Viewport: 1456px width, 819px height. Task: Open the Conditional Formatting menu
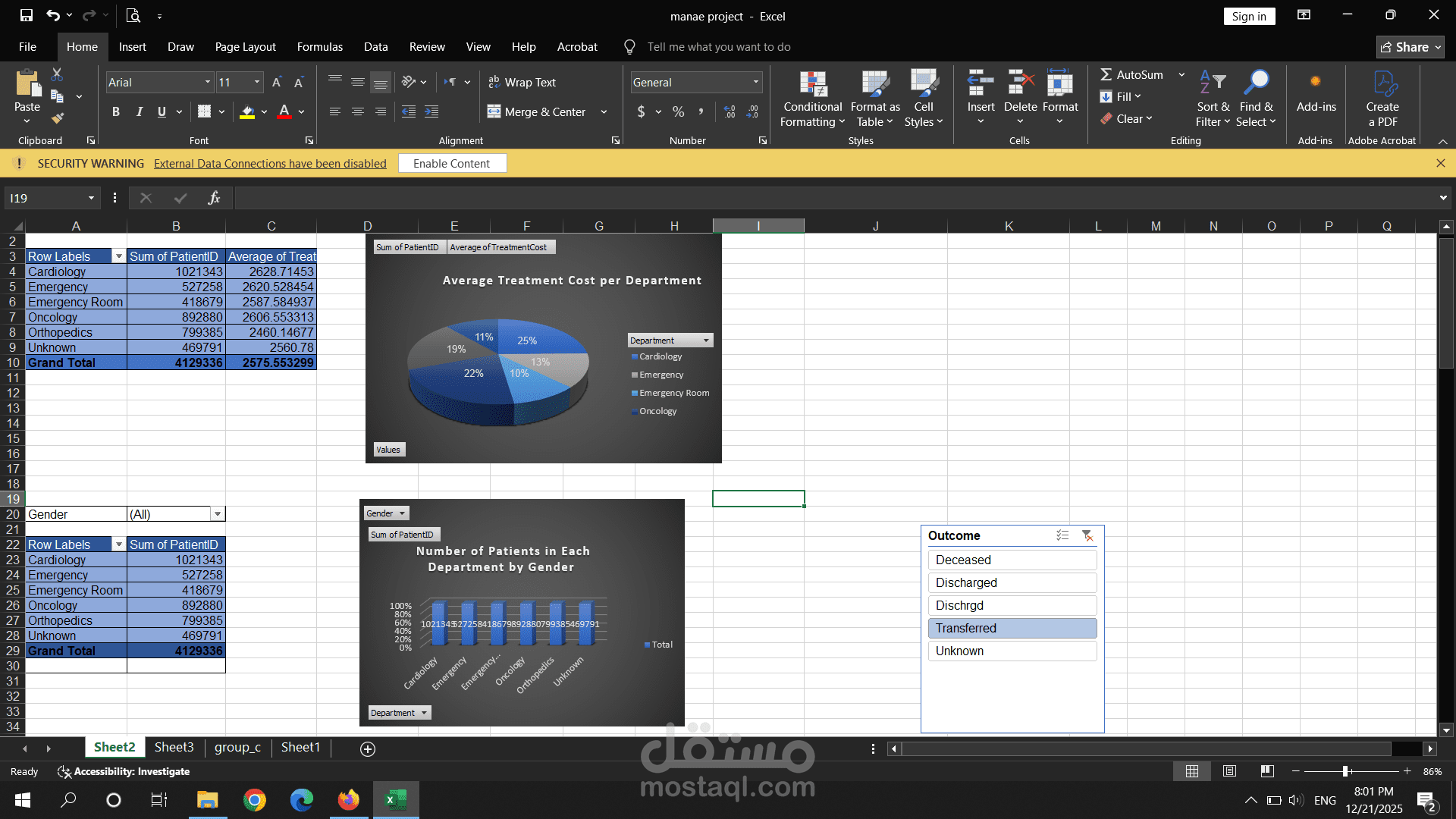coord(811,99)
